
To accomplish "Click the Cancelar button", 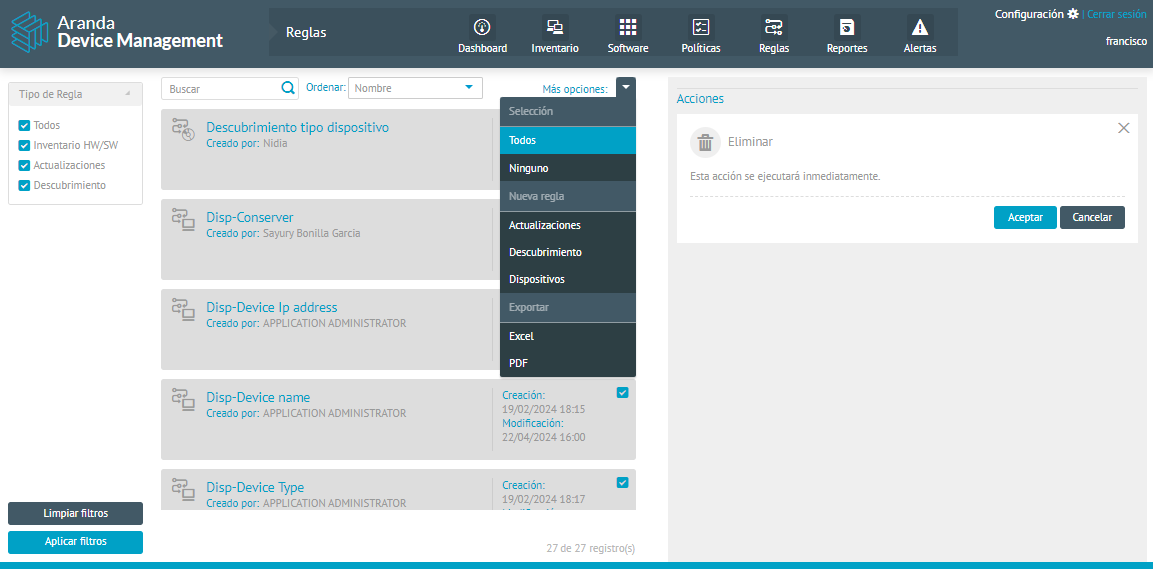I will 1092,218.
